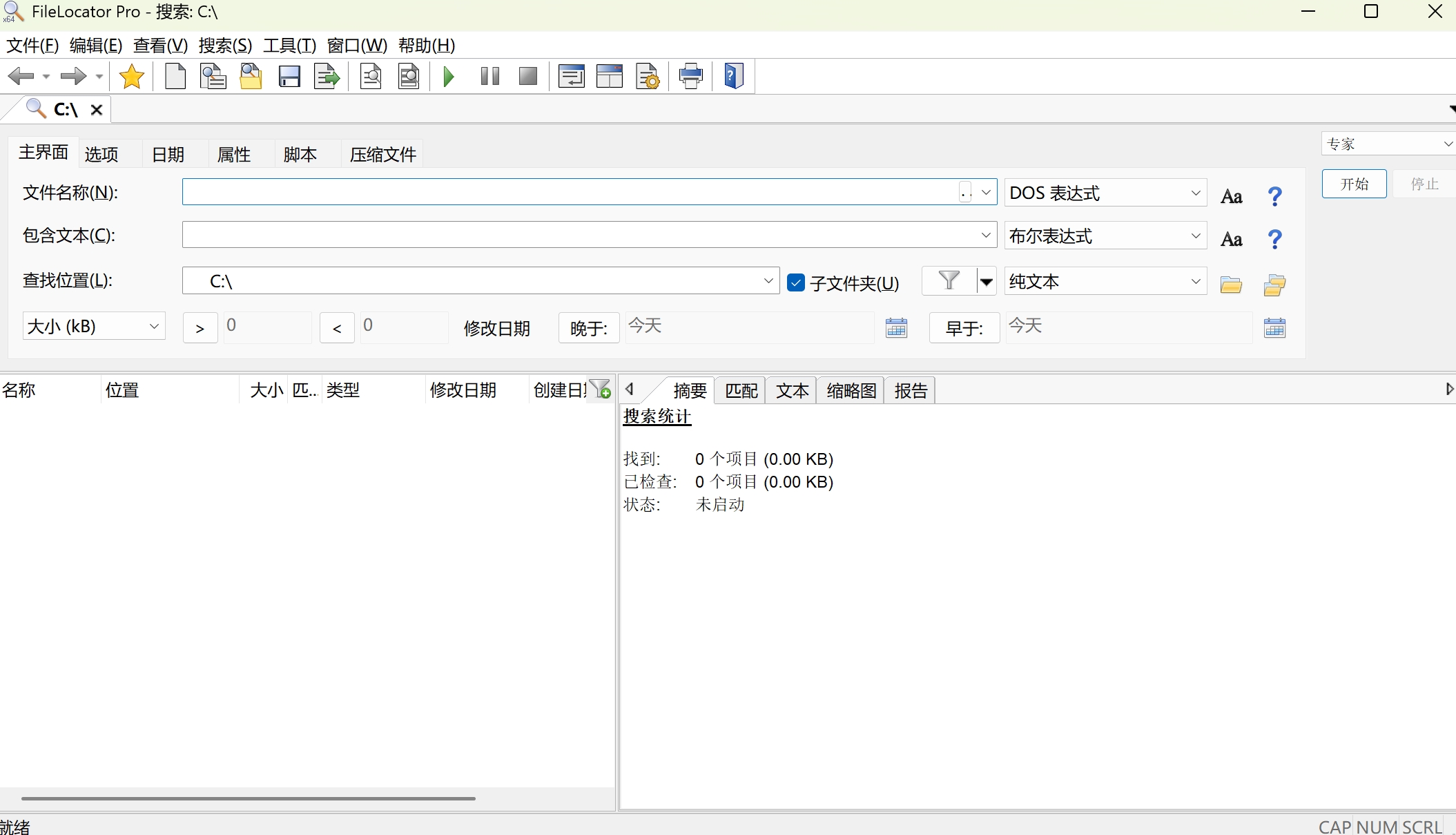The width and height of the screenshot is (1456, 835).
Task: Expand the filter arrow dropdown beside funnel
Action: 987,281
